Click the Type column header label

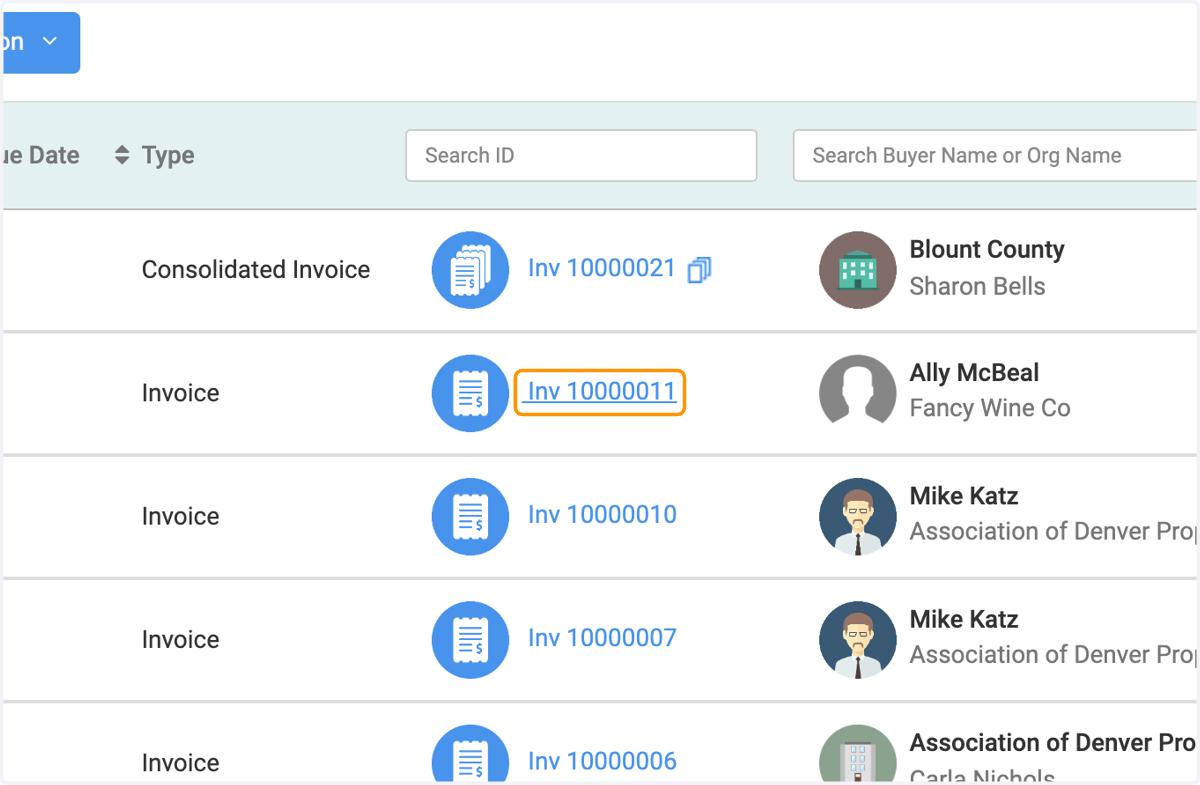[168, 156]
